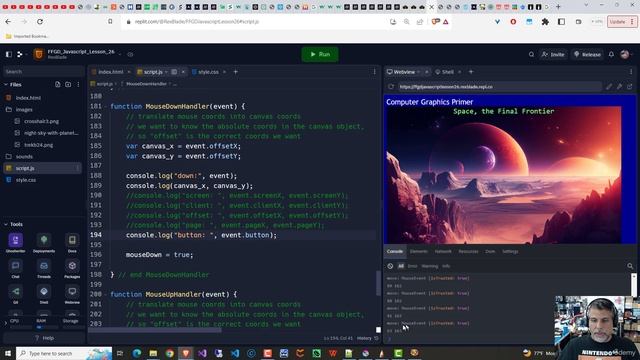Open browser extensions puzzle icon
Image resolution: width=640 pixels, height=360 pixels.
(545, 22)
